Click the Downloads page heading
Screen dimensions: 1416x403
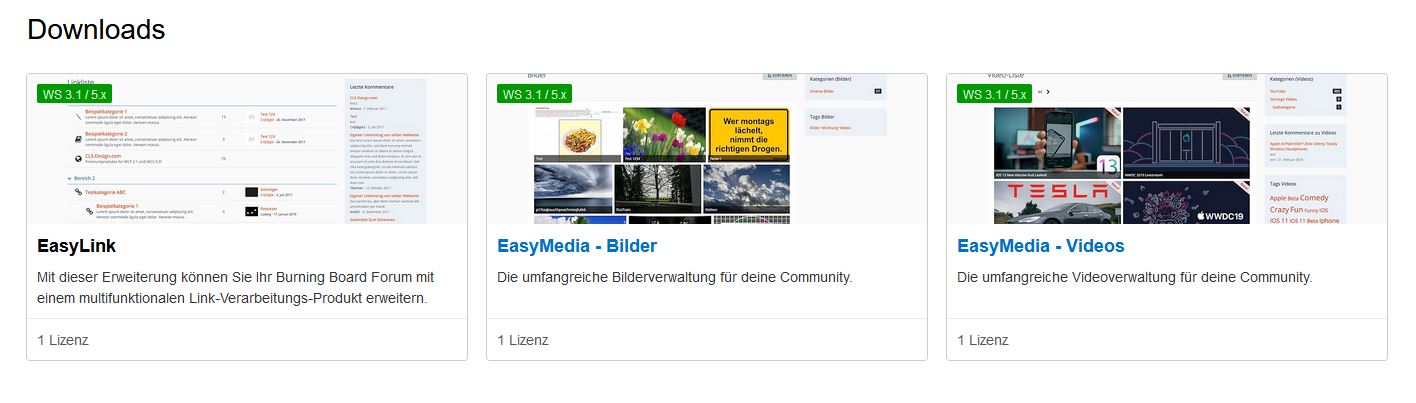(x=96, y=30)
